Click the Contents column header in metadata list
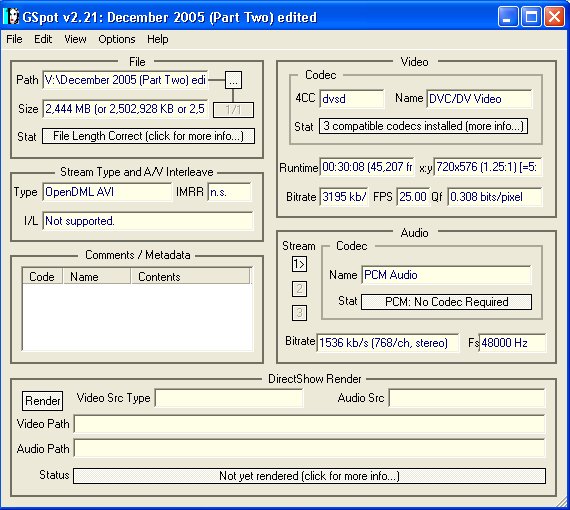 point(190,277)
